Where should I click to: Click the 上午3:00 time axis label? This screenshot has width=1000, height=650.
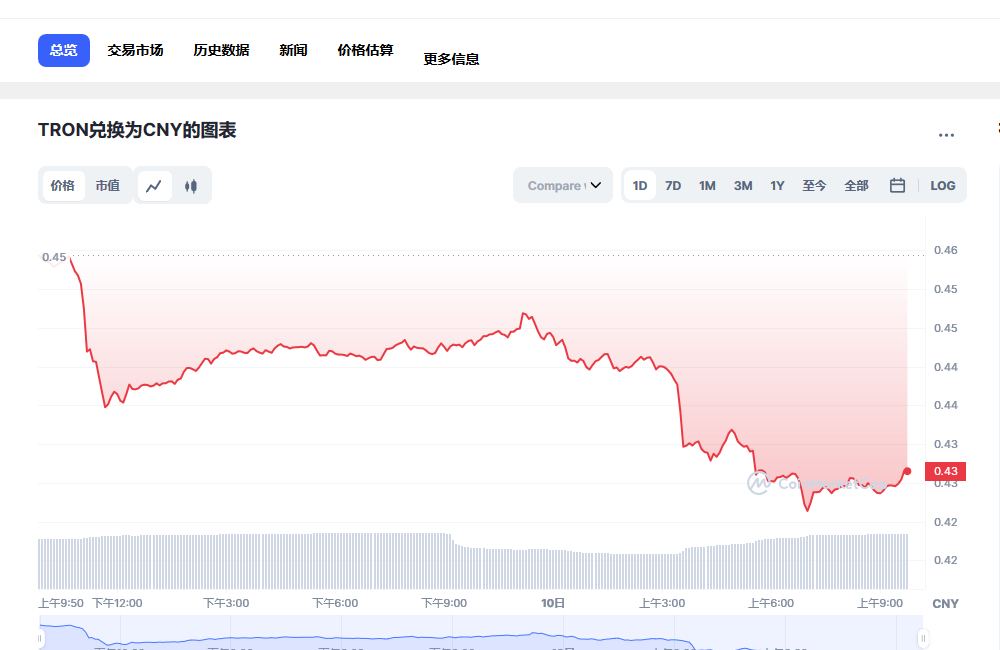click(662, 603)
